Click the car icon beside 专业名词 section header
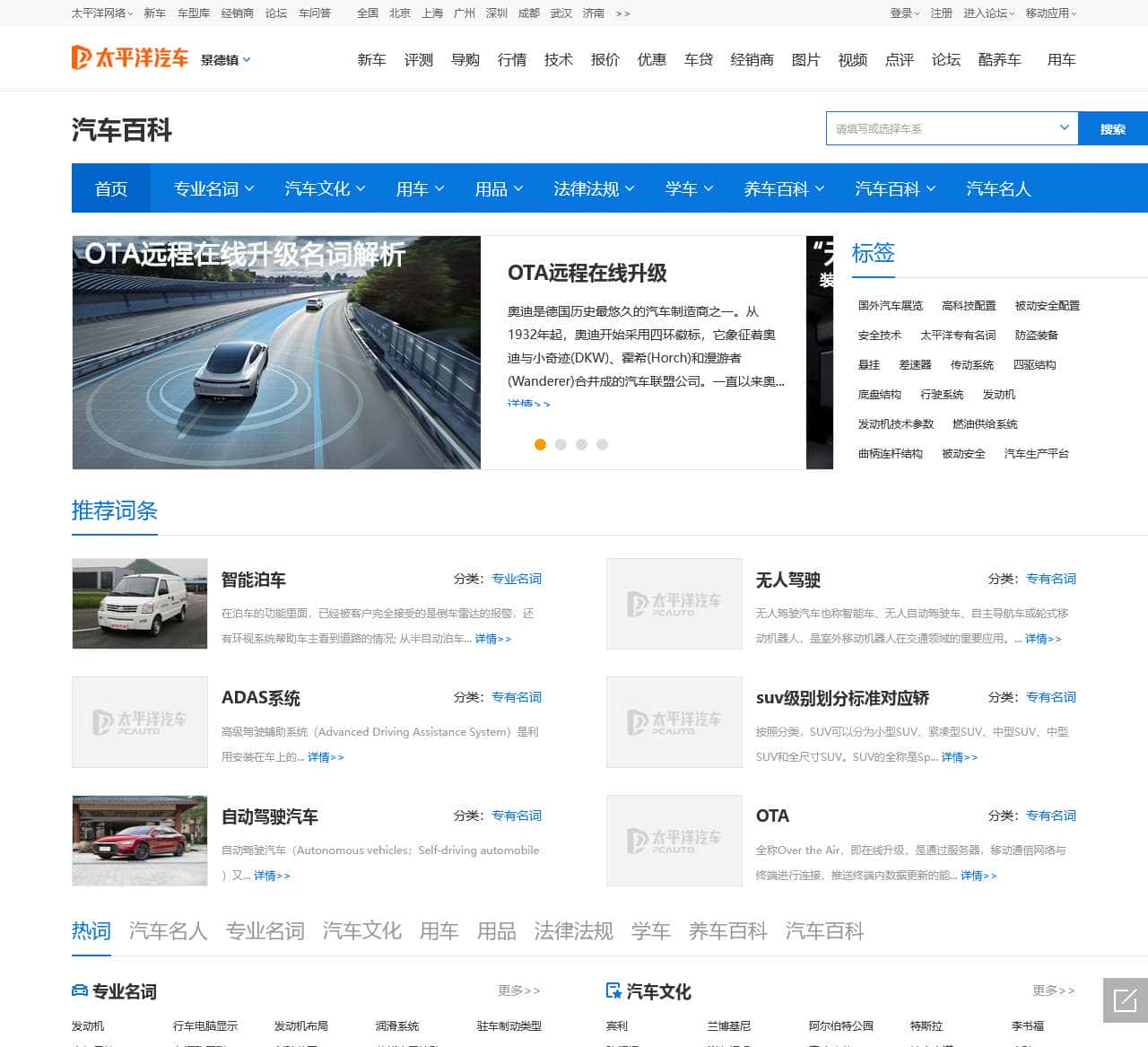Viewport: 1148px width, 1047px height. point(79,990)
